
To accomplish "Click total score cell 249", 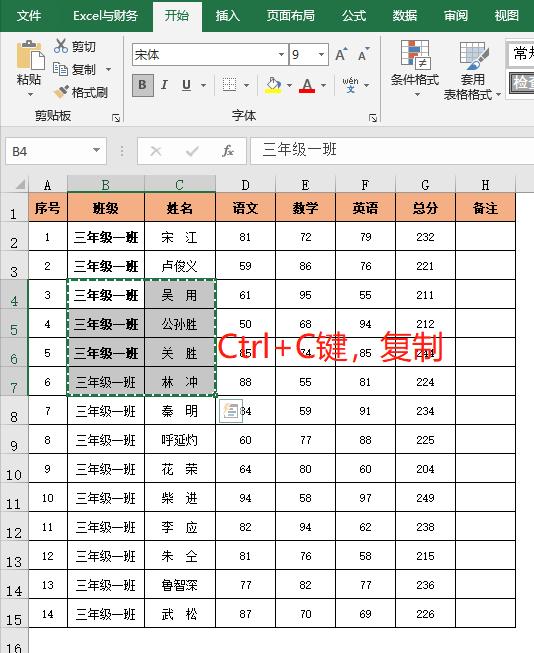I will (x=425, y=498).
